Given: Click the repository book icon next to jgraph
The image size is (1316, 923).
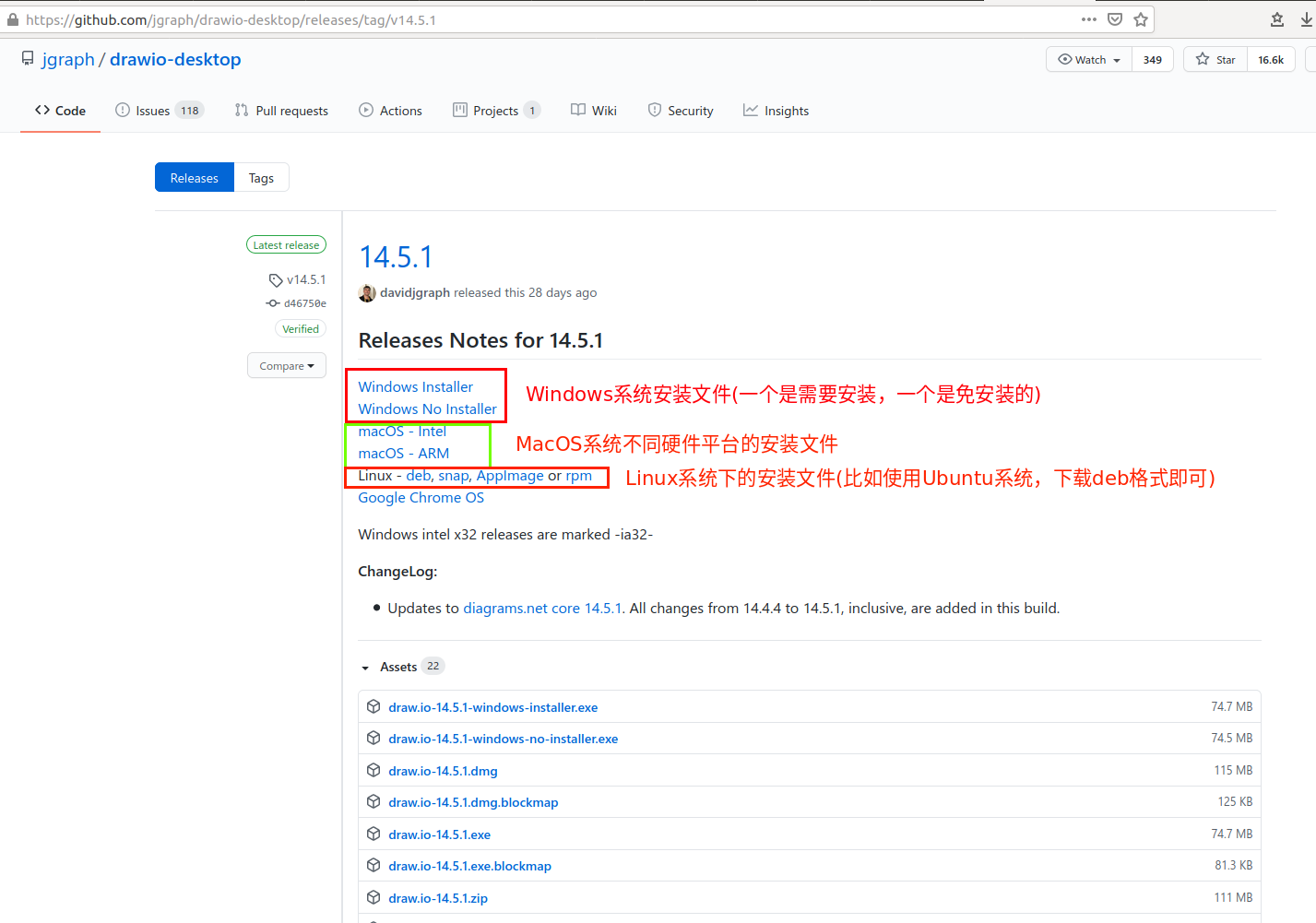Looking at the screenshot, I should 28,59.
